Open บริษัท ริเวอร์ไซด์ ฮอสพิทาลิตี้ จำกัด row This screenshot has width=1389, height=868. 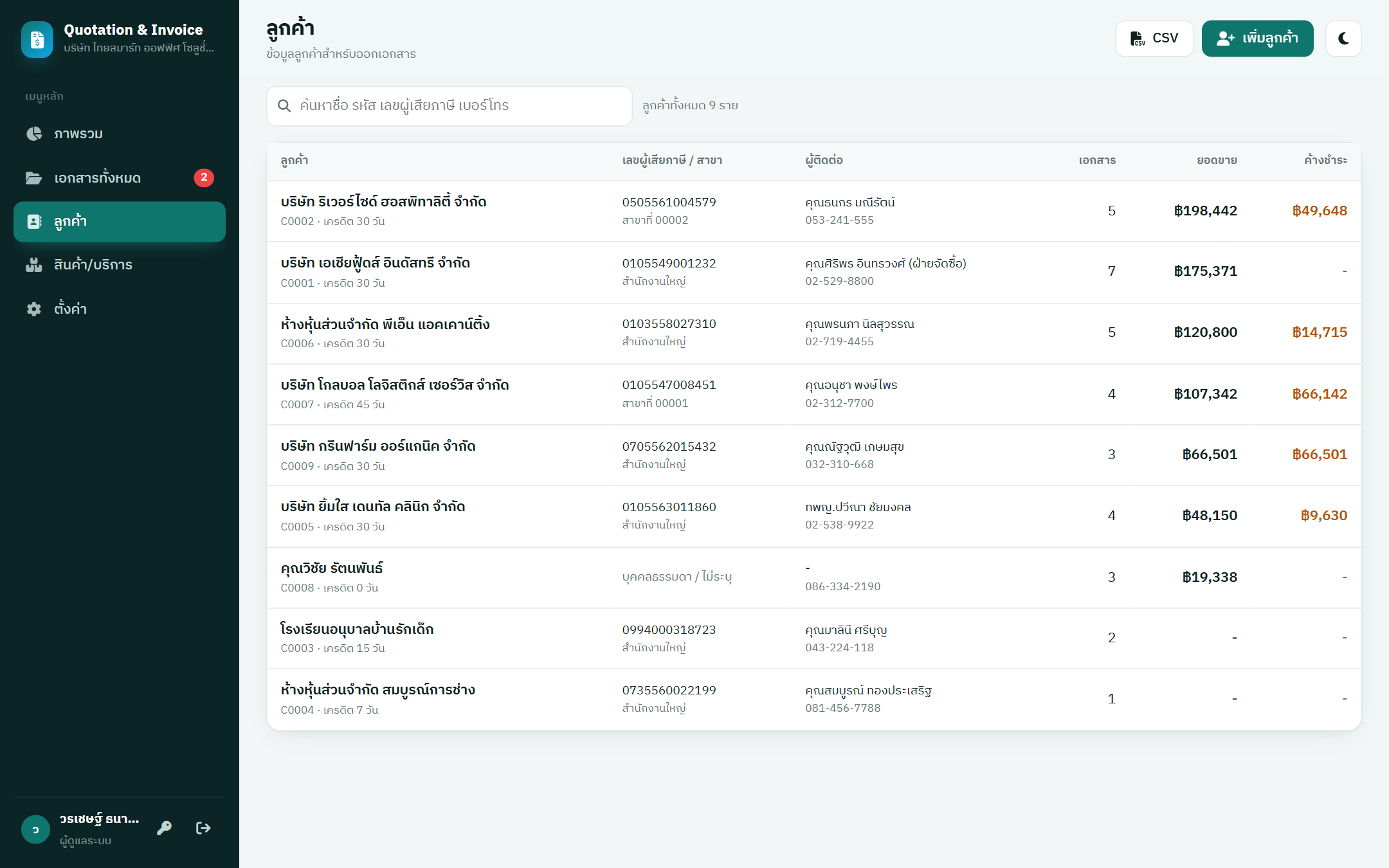pos(814,211)
